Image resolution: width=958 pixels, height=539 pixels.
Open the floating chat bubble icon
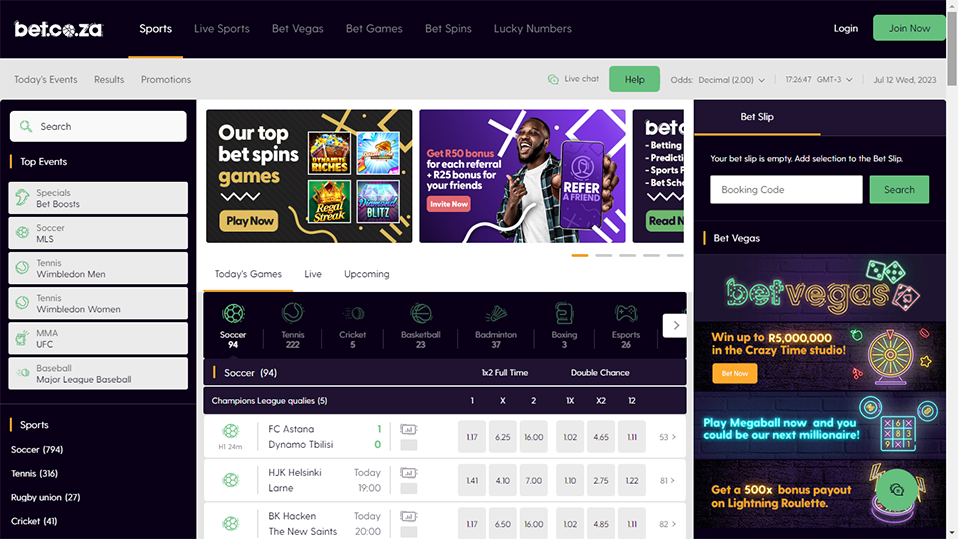click(896, 490)
